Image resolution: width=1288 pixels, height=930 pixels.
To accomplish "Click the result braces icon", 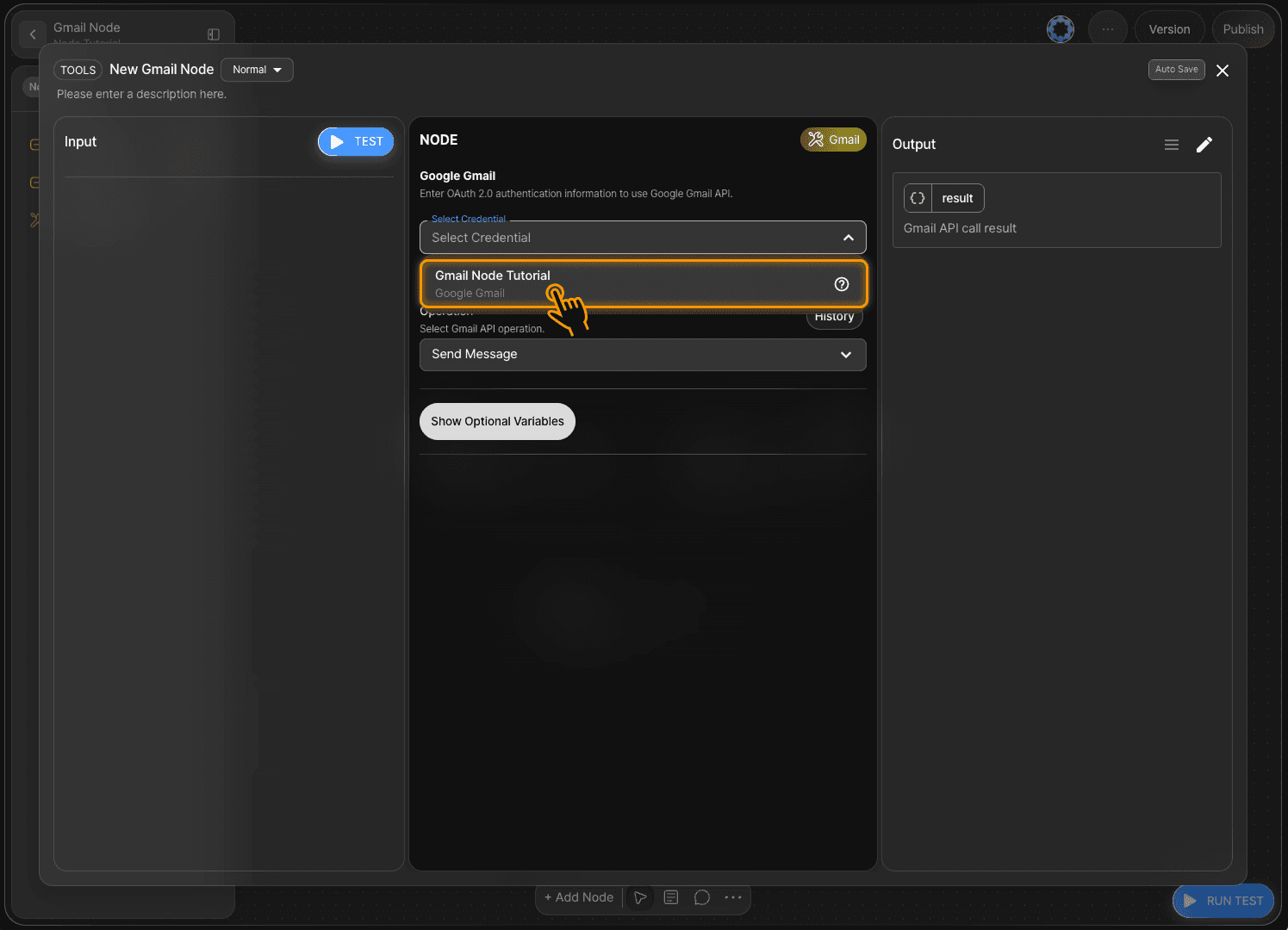I will click(x=918, y=198).
